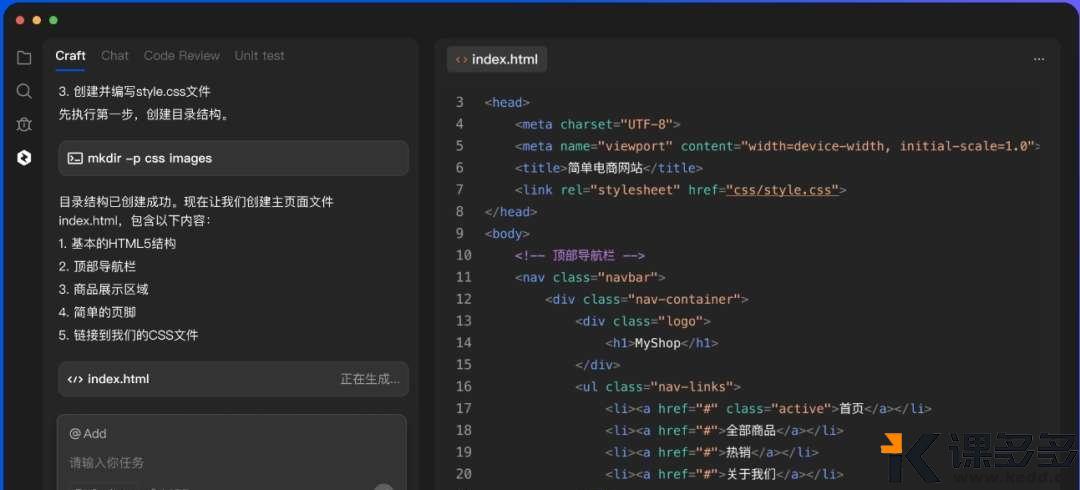
Task: Click the meta charset UTF-8 line
Action: click(x=597, y=124)
